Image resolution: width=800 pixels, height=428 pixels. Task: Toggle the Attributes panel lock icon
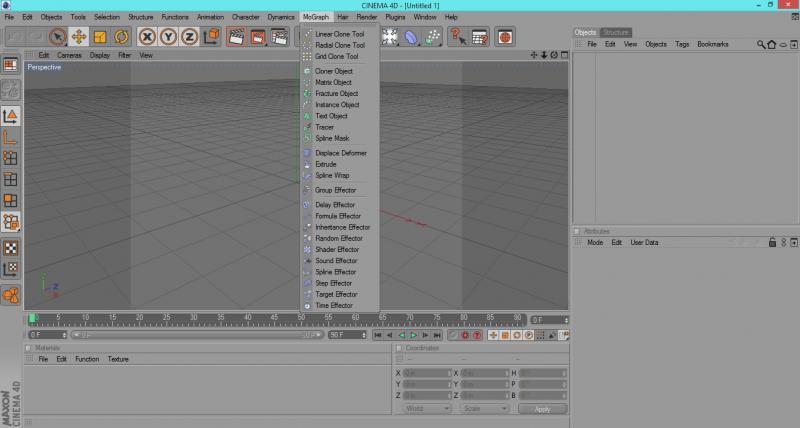click(x=772, y=242)
